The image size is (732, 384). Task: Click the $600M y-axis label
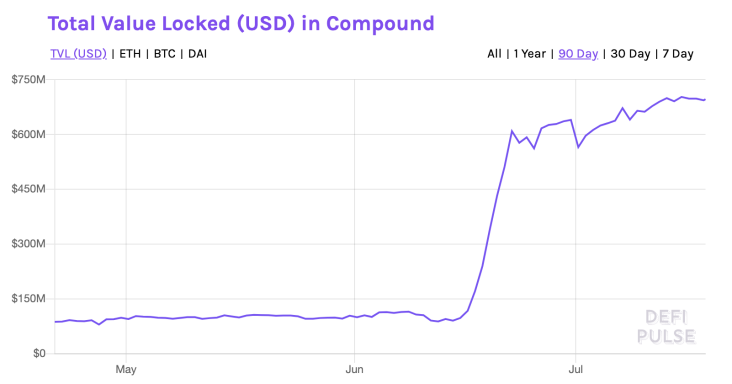pyautogui.click(x=28, y=134)
